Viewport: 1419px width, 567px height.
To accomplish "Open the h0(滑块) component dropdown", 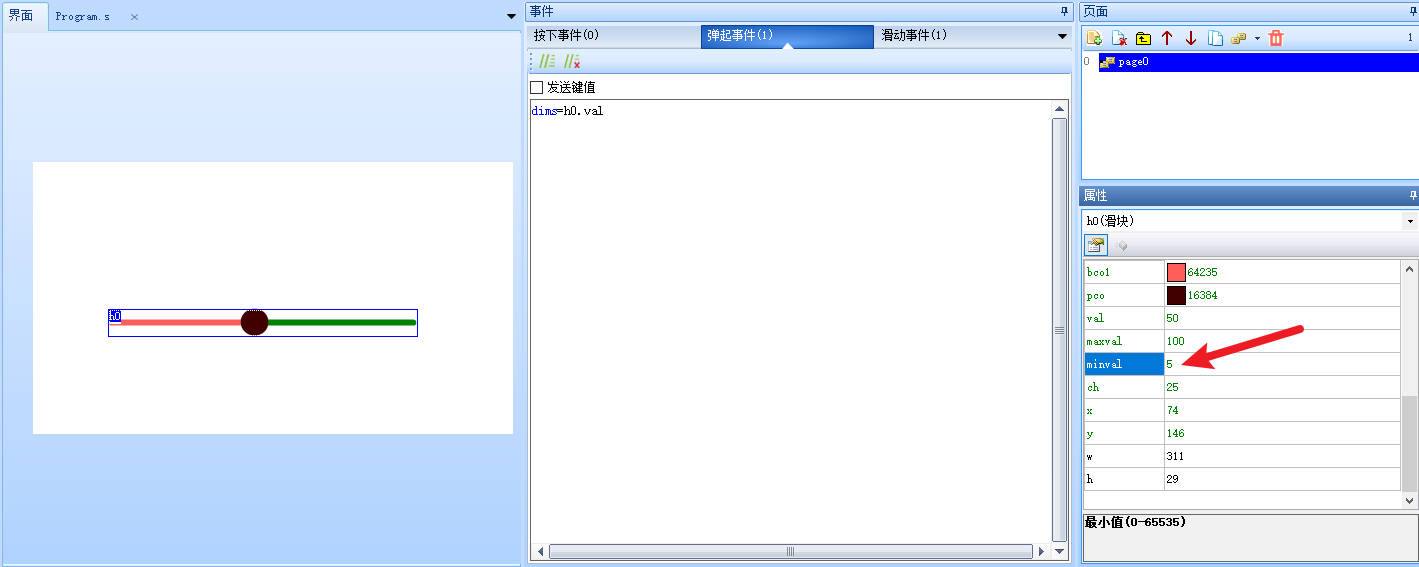I will coord(1410,221).
